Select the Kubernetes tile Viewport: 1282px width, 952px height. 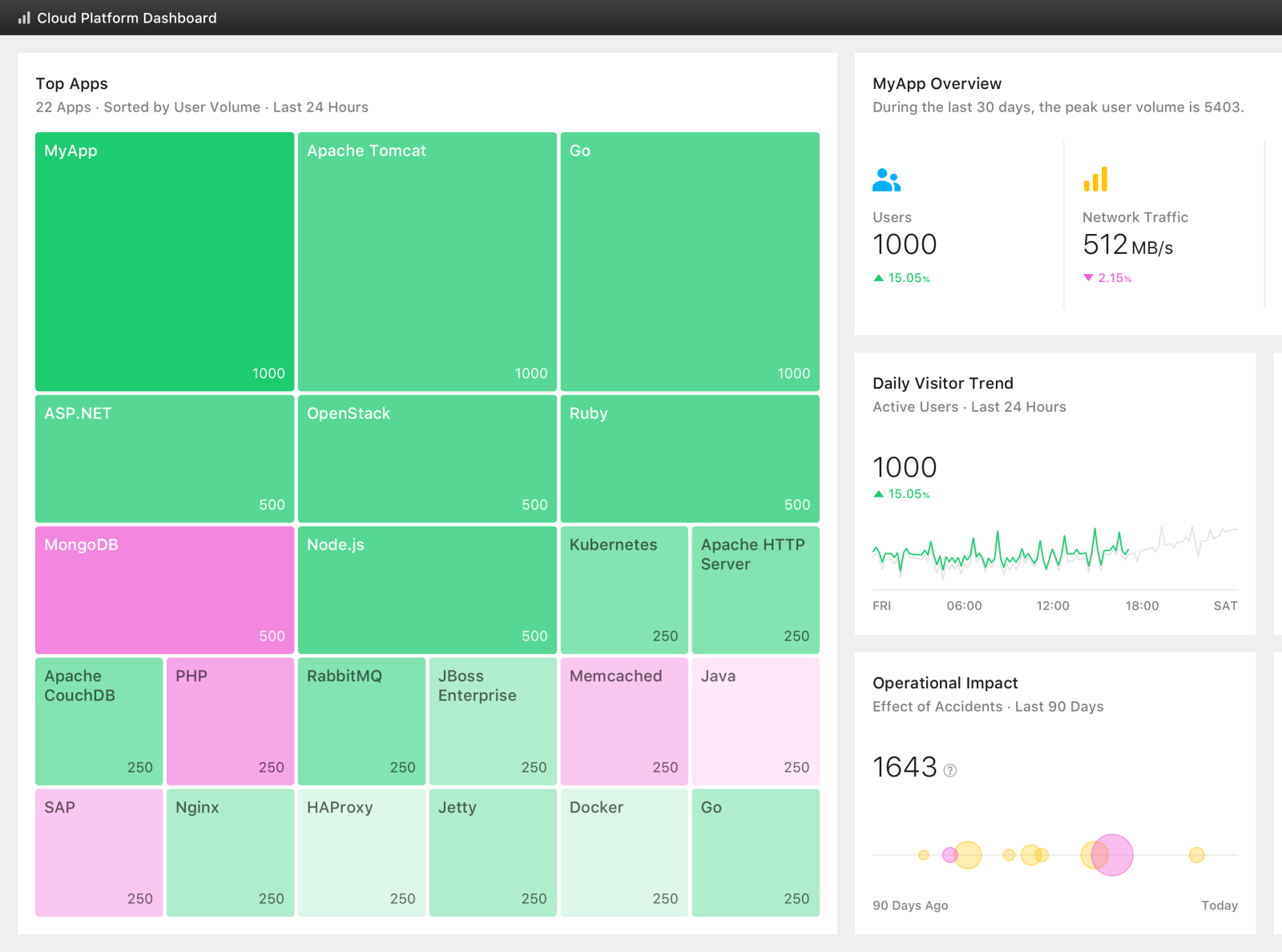(624, 590)
